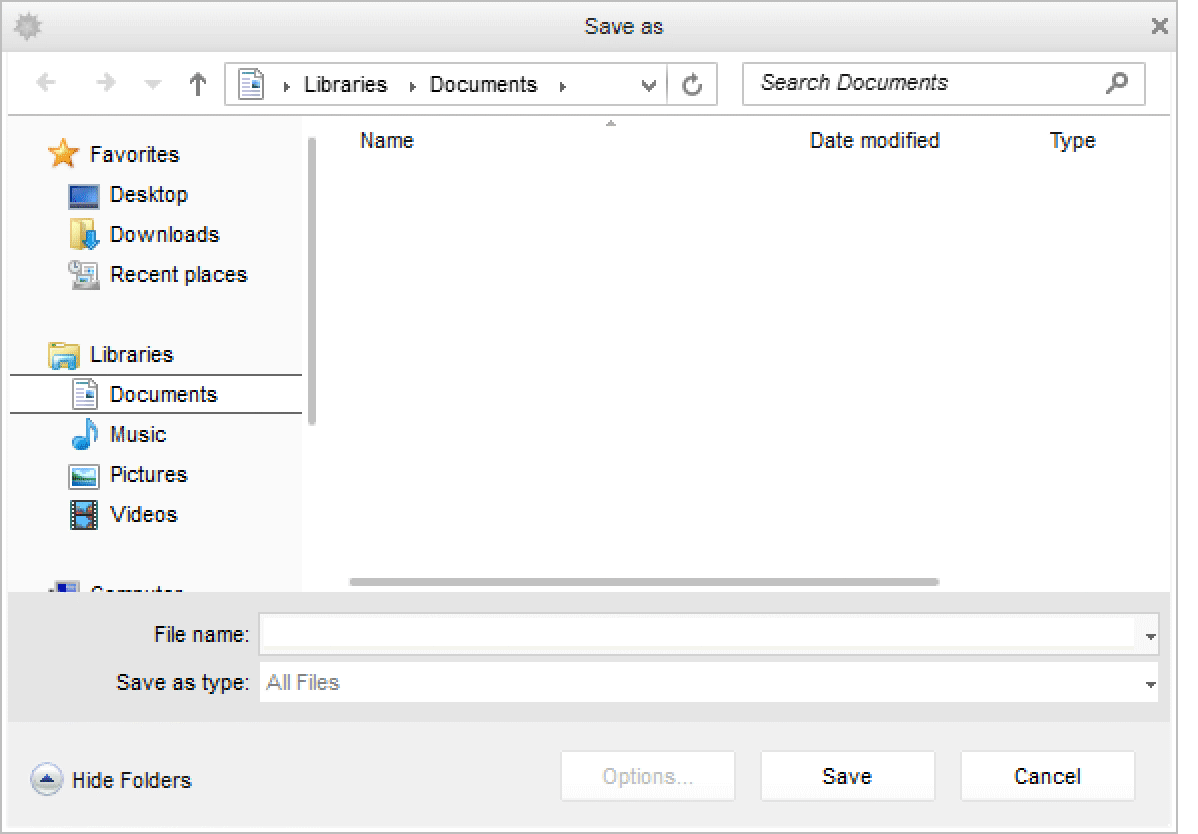Refresh the Documents folder view
The width and height of the screenshot is (1198, 834).
[x=692, y=85]
